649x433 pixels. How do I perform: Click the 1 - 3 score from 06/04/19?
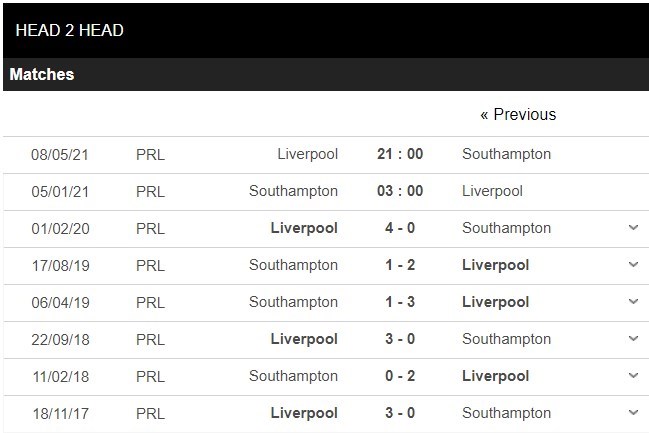coord(400,302)
